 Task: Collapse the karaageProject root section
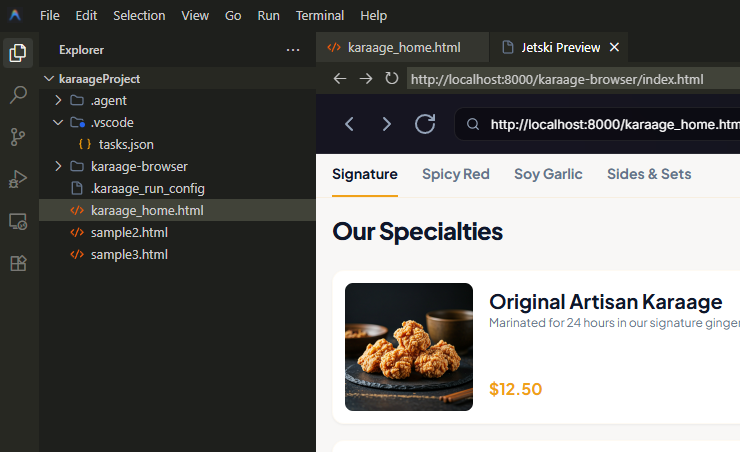point(49,78)
